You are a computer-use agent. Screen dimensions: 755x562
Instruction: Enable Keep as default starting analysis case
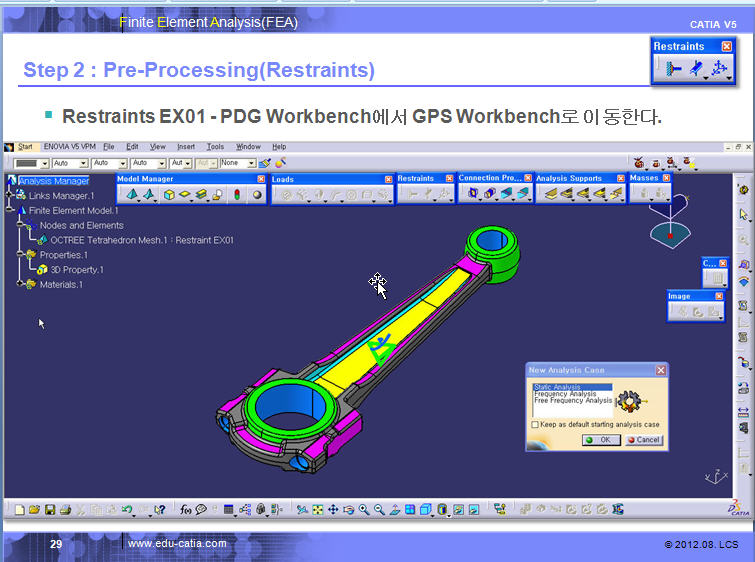(536, 424)
